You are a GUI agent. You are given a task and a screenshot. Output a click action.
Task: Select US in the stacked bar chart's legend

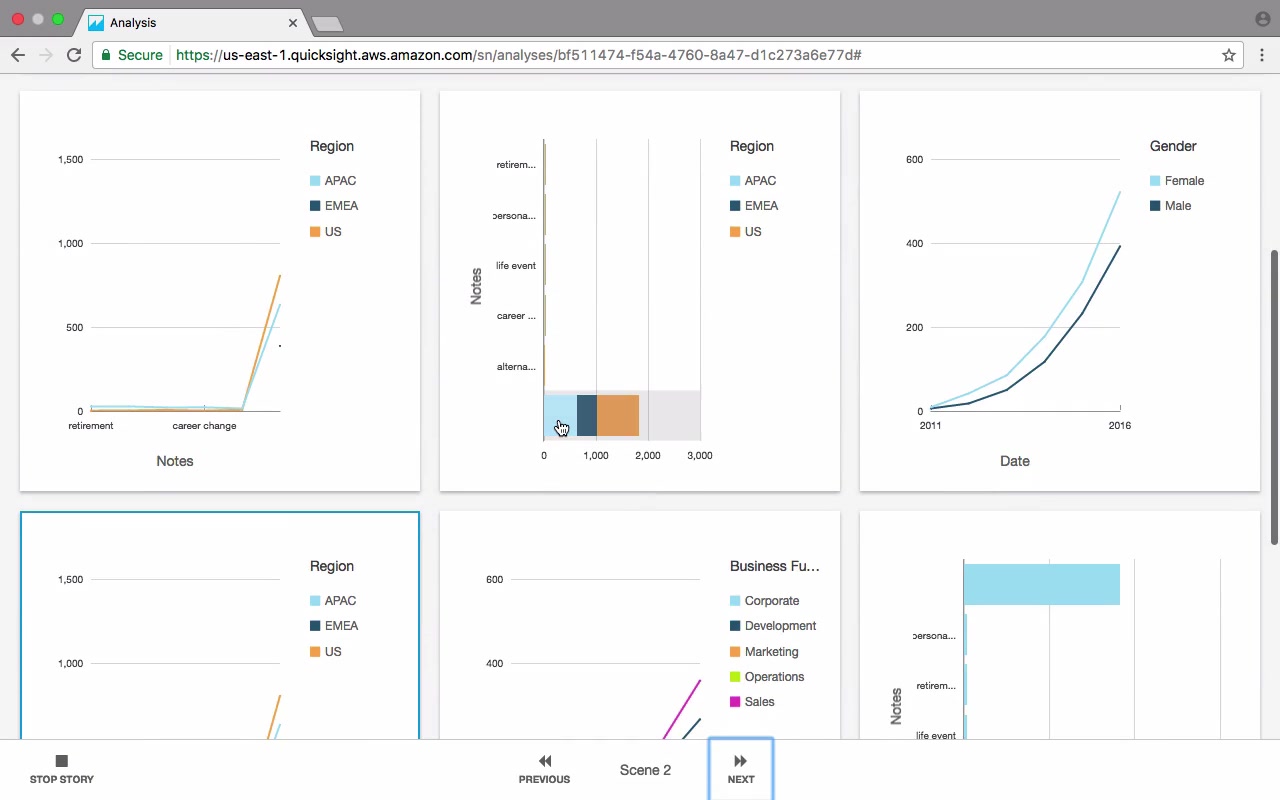point(746,232)
